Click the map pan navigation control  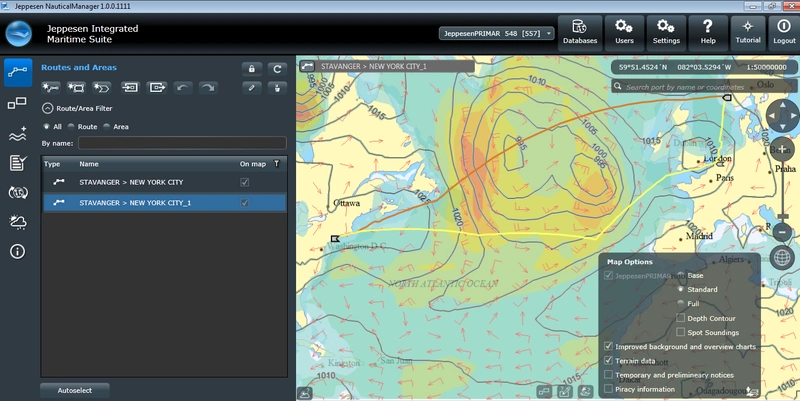pyautogui.click(x=782, y=115)
